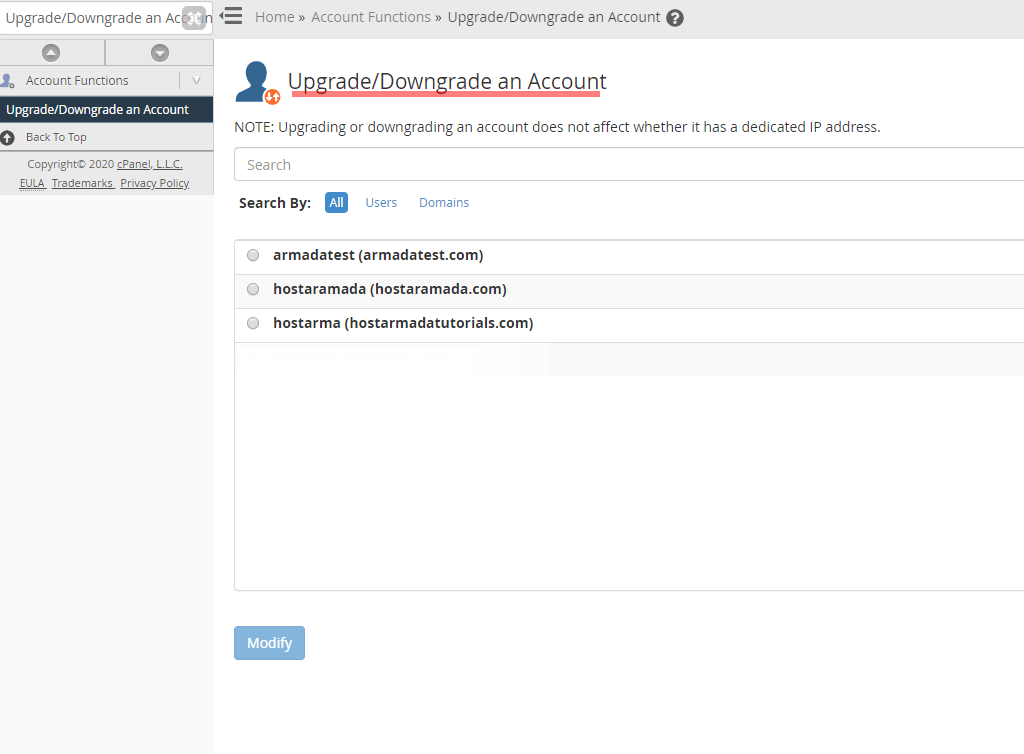Click the Modify button
Viewport: 1024px width, 754px height.
pyautogui.click(x=269, y=643)
